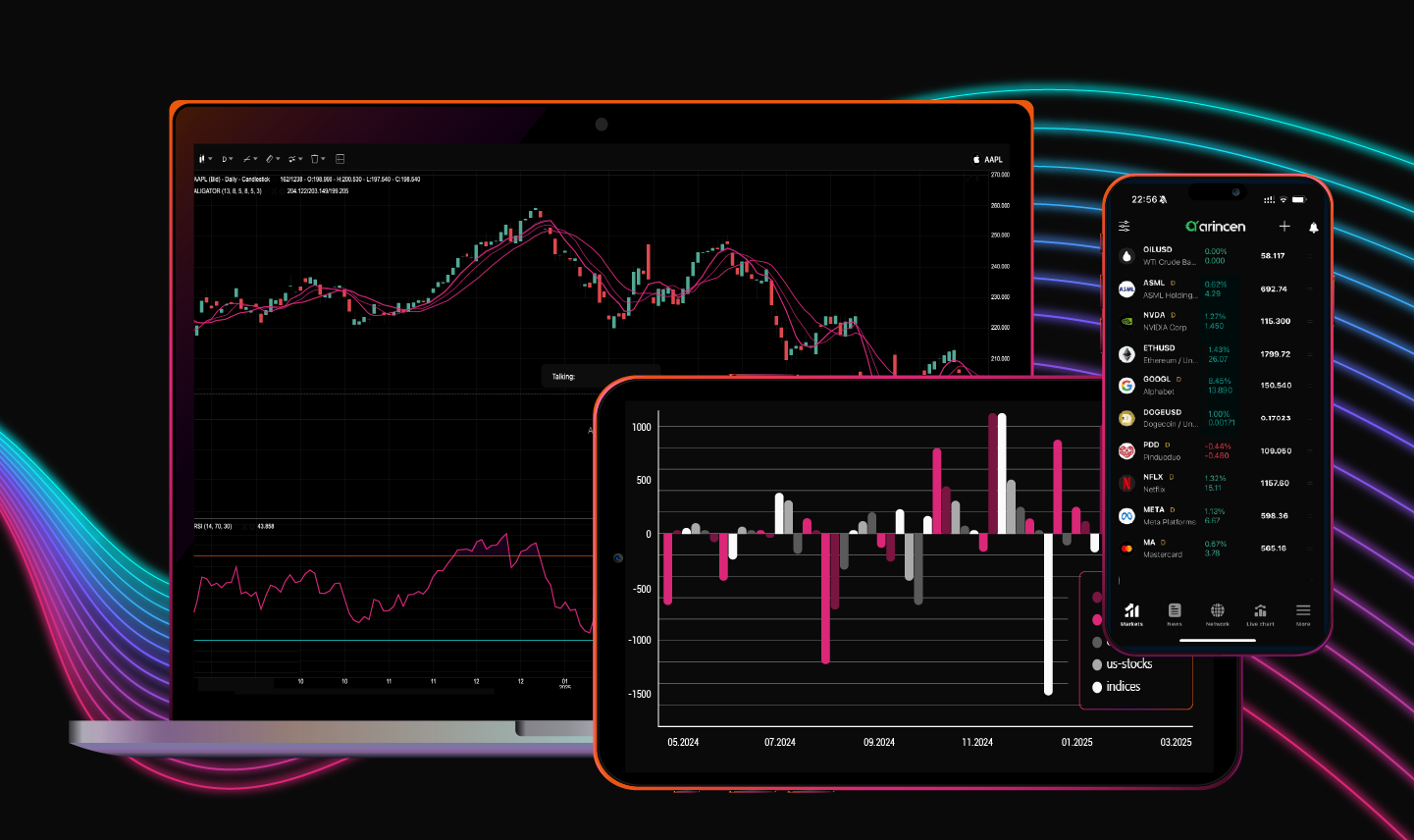Click price 692.74 for ASML

pyautogui.click(x=1274, y=289)
